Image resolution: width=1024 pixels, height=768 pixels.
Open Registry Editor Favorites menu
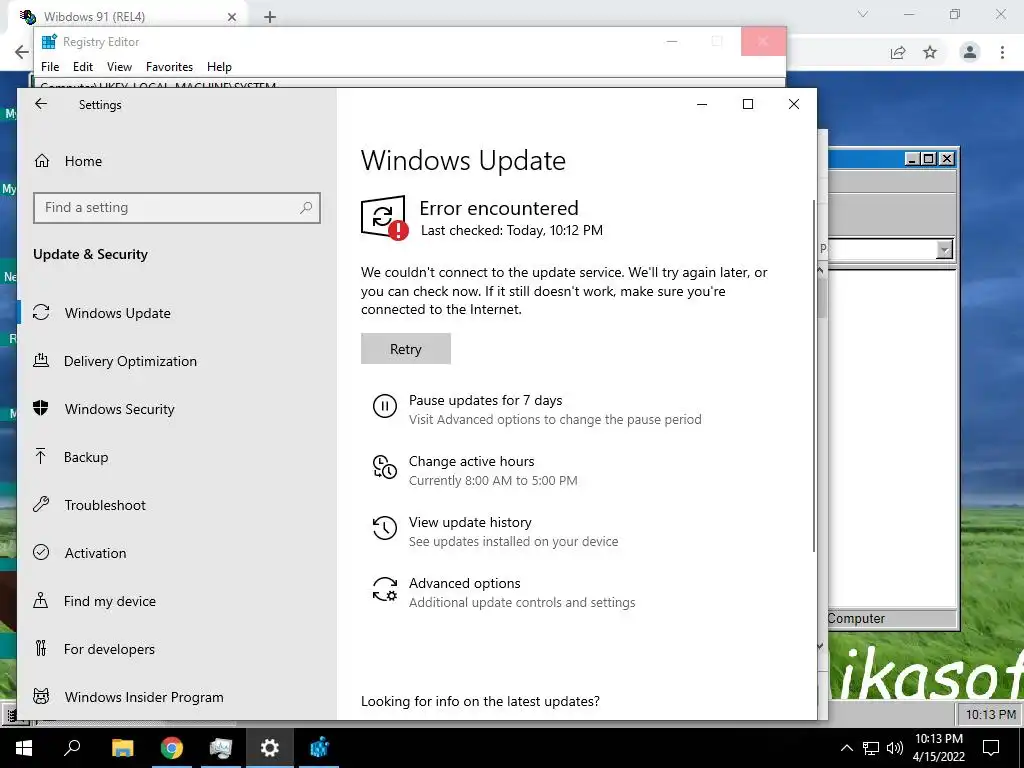[169, 67]
